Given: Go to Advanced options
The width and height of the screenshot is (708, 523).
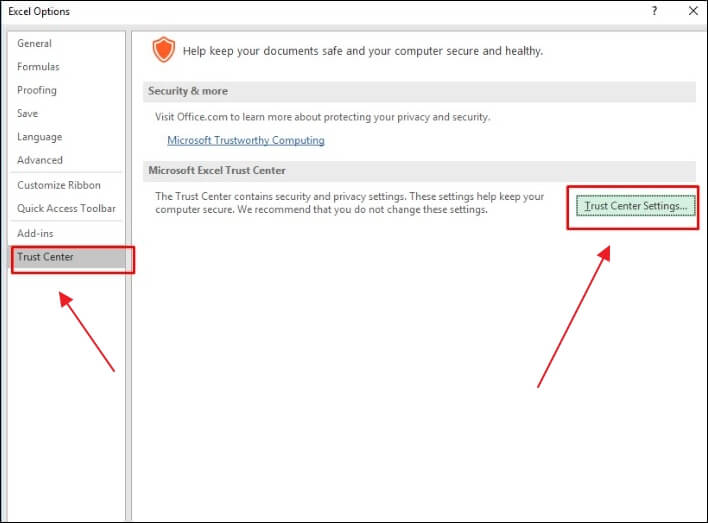Looking at the screenshot, I should [x=40, y=160].
